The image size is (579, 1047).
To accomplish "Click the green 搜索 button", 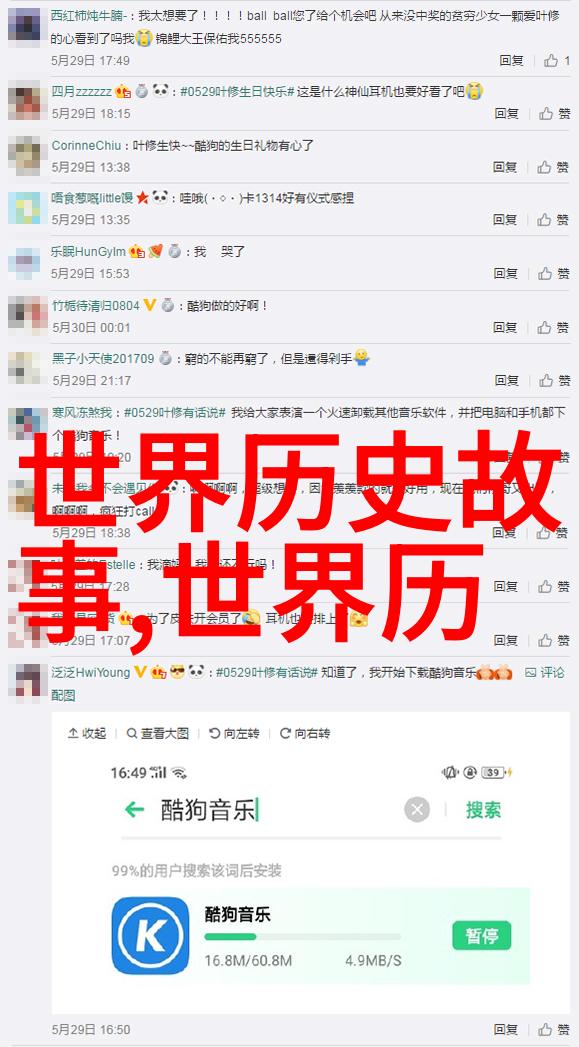I will click(484, 810).
